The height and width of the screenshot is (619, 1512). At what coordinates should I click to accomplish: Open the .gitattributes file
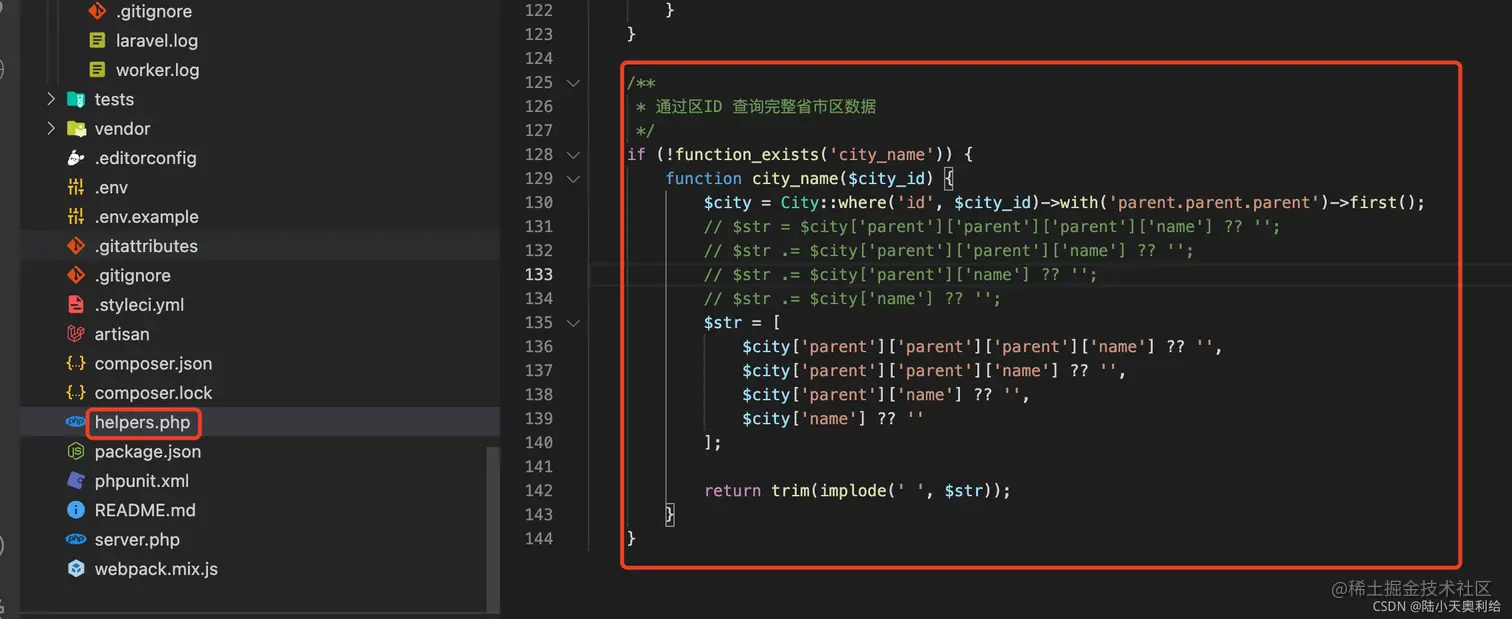point(146,246)
